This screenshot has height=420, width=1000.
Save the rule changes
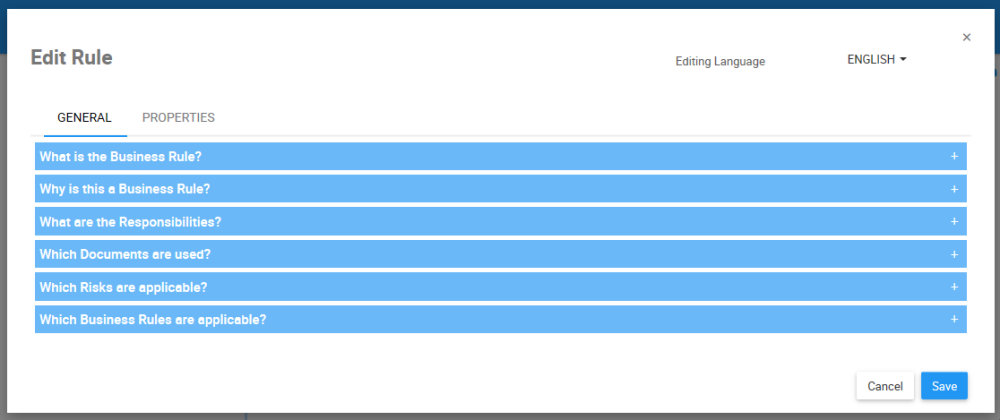[x=944, y=386]
